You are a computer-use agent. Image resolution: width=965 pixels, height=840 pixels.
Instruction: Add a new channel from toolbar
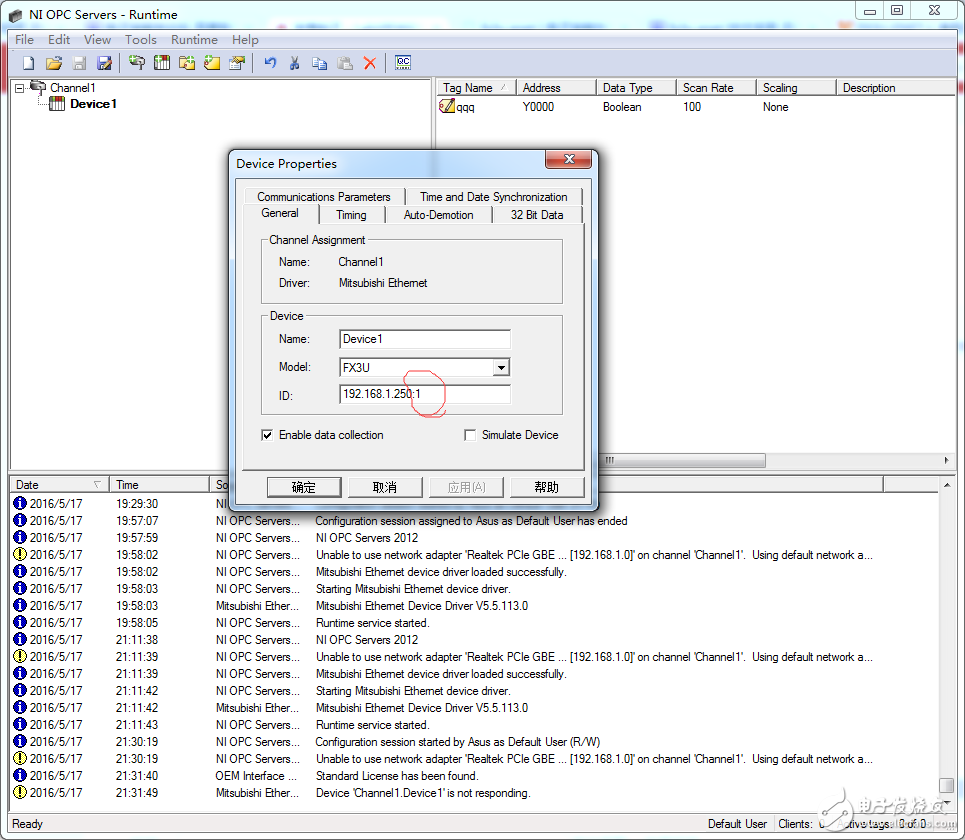[137, 63]
